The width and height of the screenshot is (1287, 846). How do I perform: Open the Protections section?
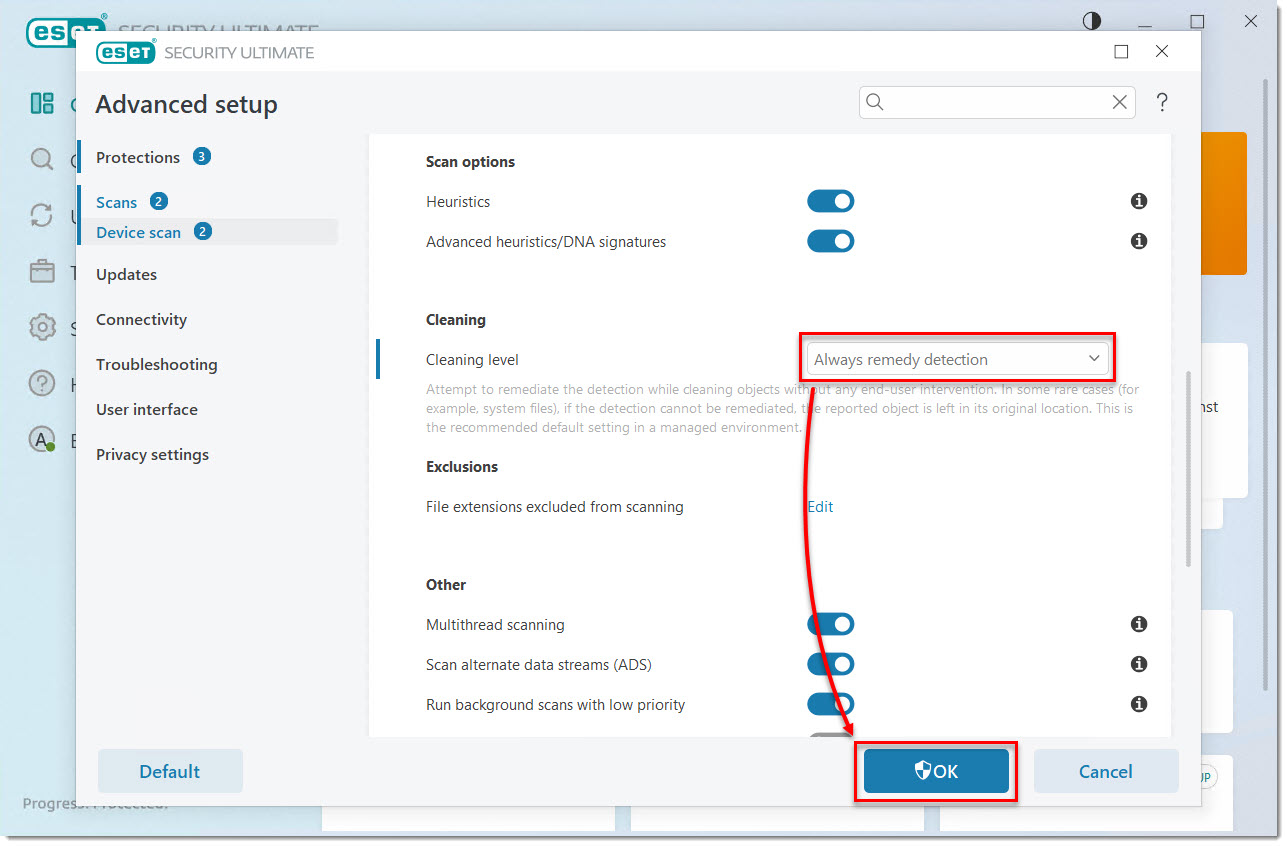138,157
